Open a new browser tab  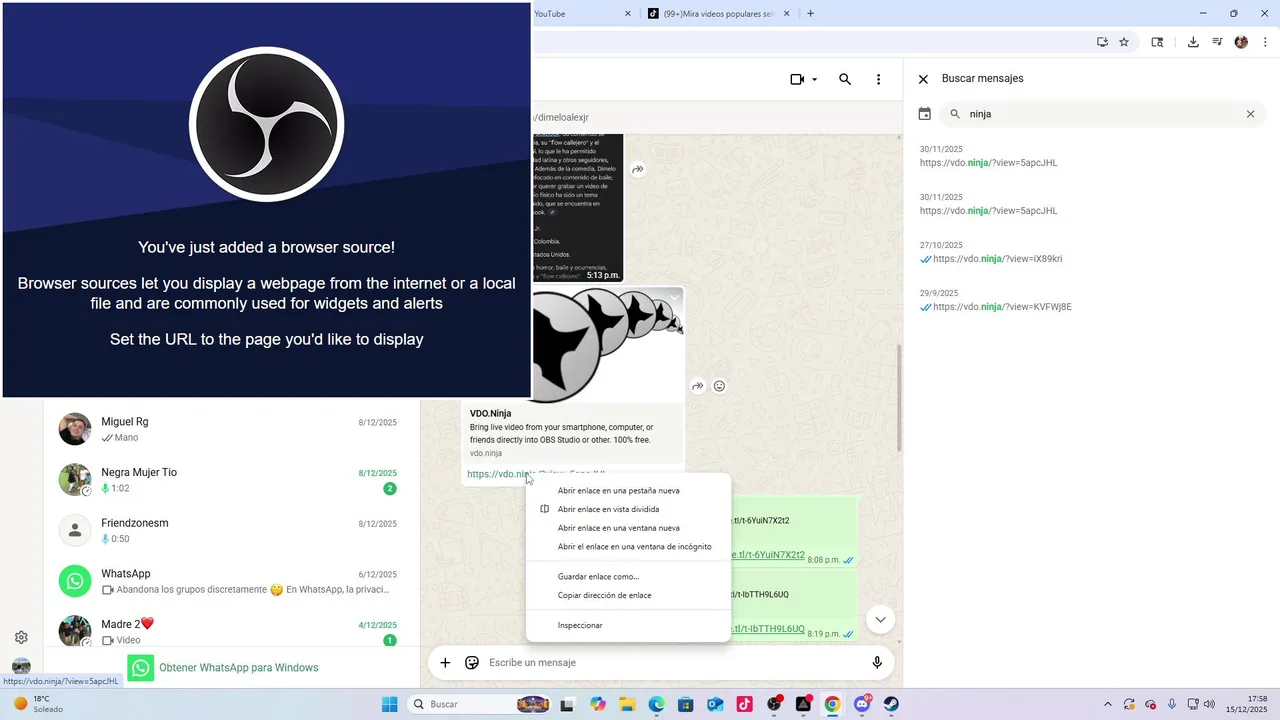[810, 14]
